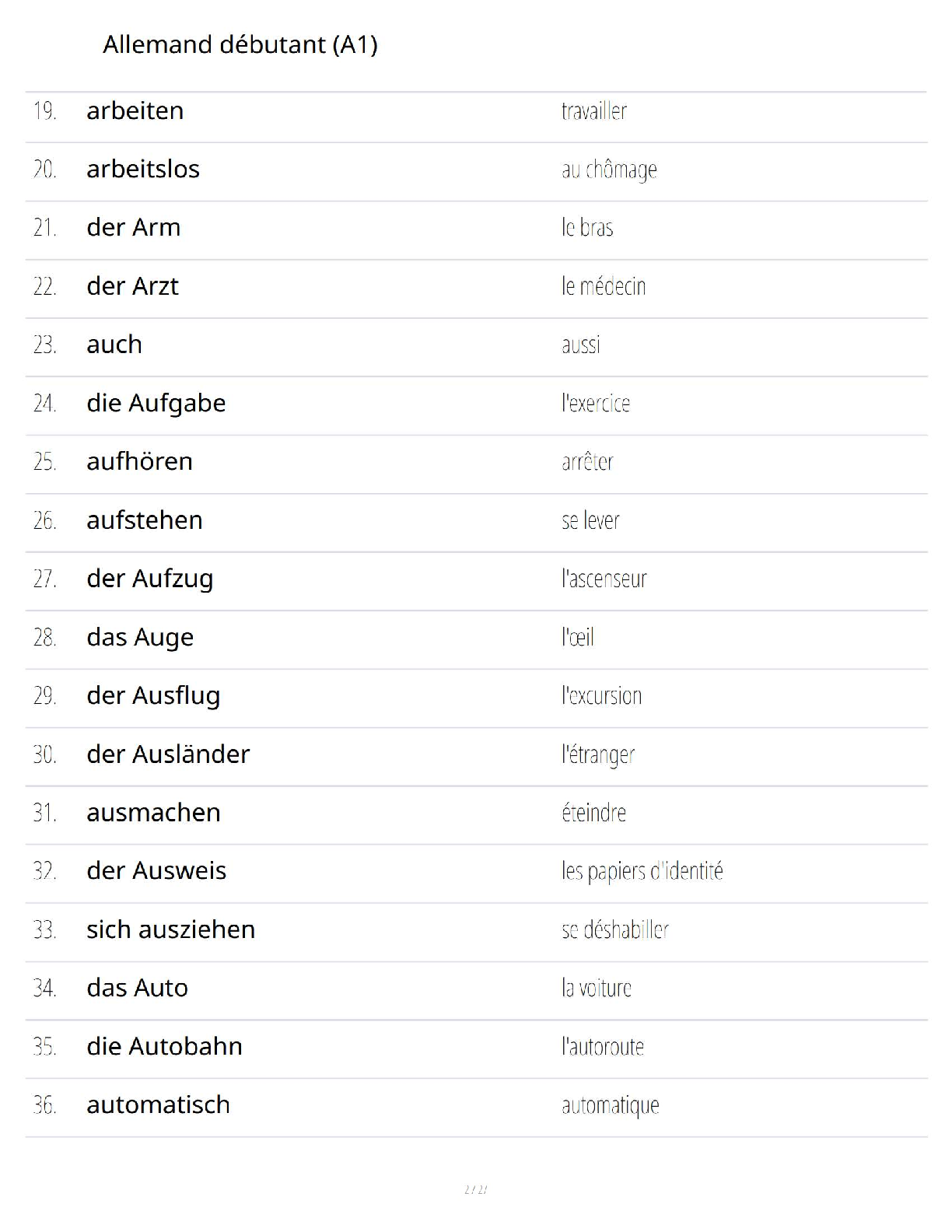952x1232 pixels.
Task: Click translation 'les papiers d'identité'
Action: pos(642,871)
